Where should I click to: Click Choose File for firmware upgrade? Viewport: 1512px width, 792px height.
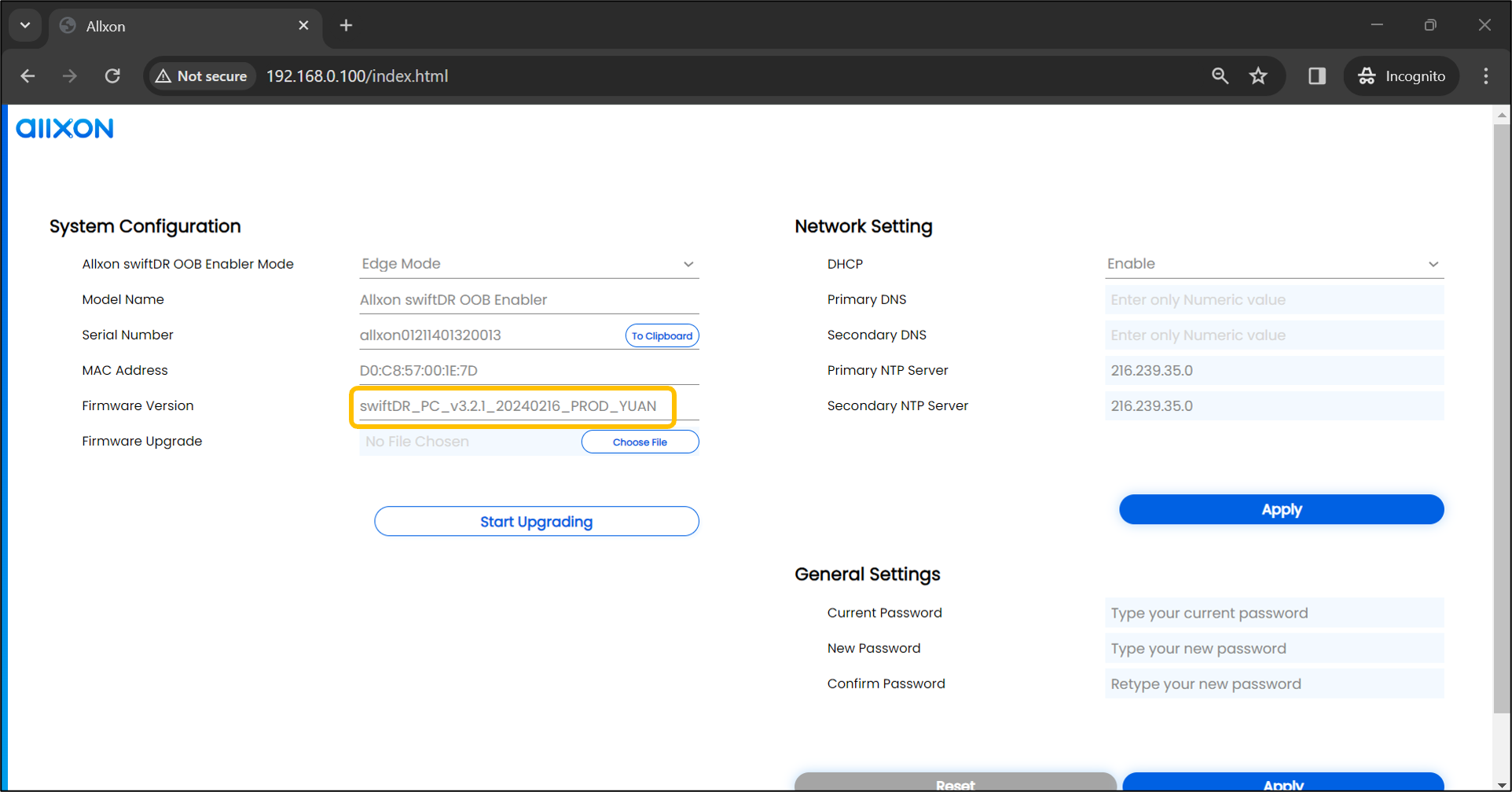tap(640, 442)
